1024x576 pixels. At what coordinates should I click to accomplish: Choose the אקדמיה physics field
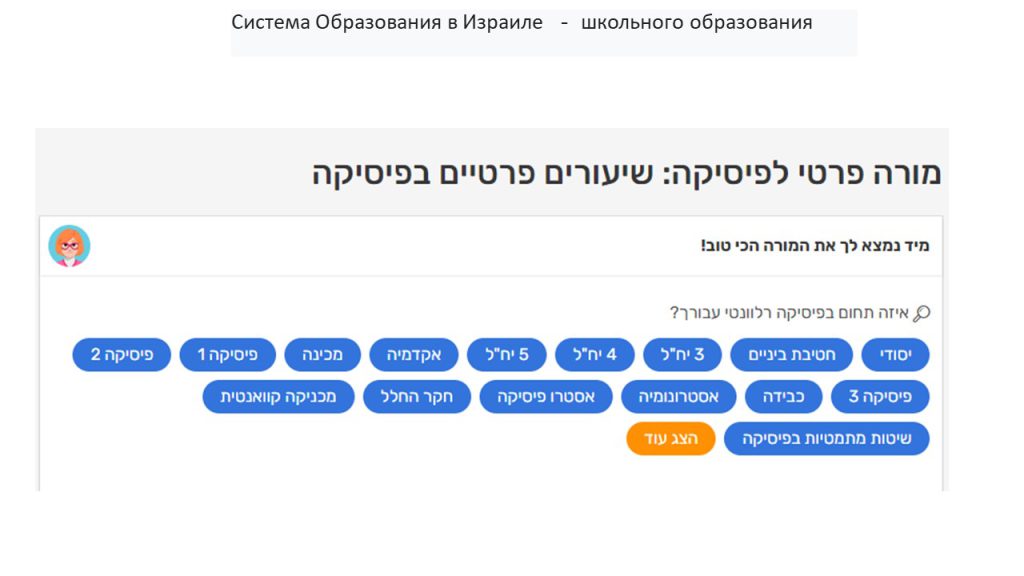(x=414, y=355)
